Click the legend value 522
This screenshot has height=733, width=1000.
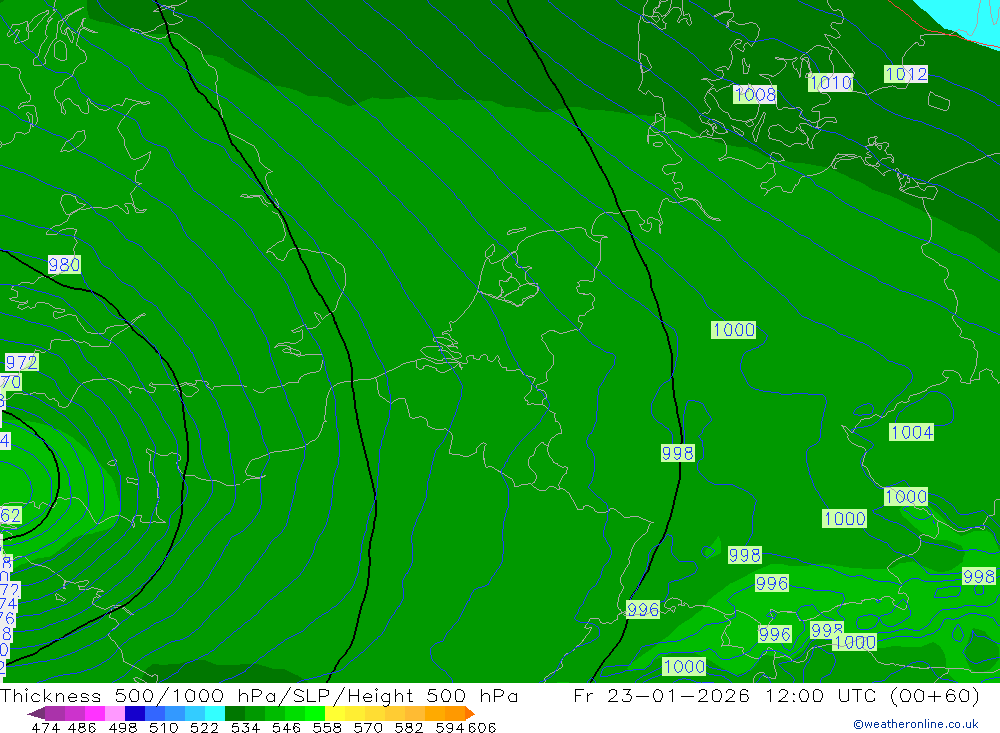pyautogui.click(x=204, y=727)
